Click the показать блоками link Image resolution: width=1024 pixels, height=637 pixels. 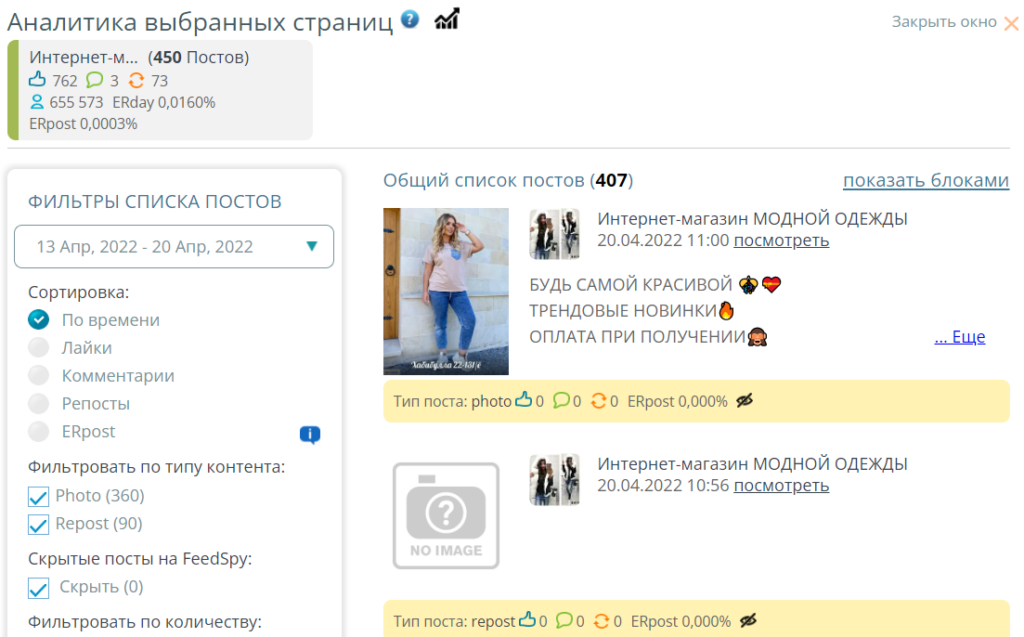pos(925,180)
